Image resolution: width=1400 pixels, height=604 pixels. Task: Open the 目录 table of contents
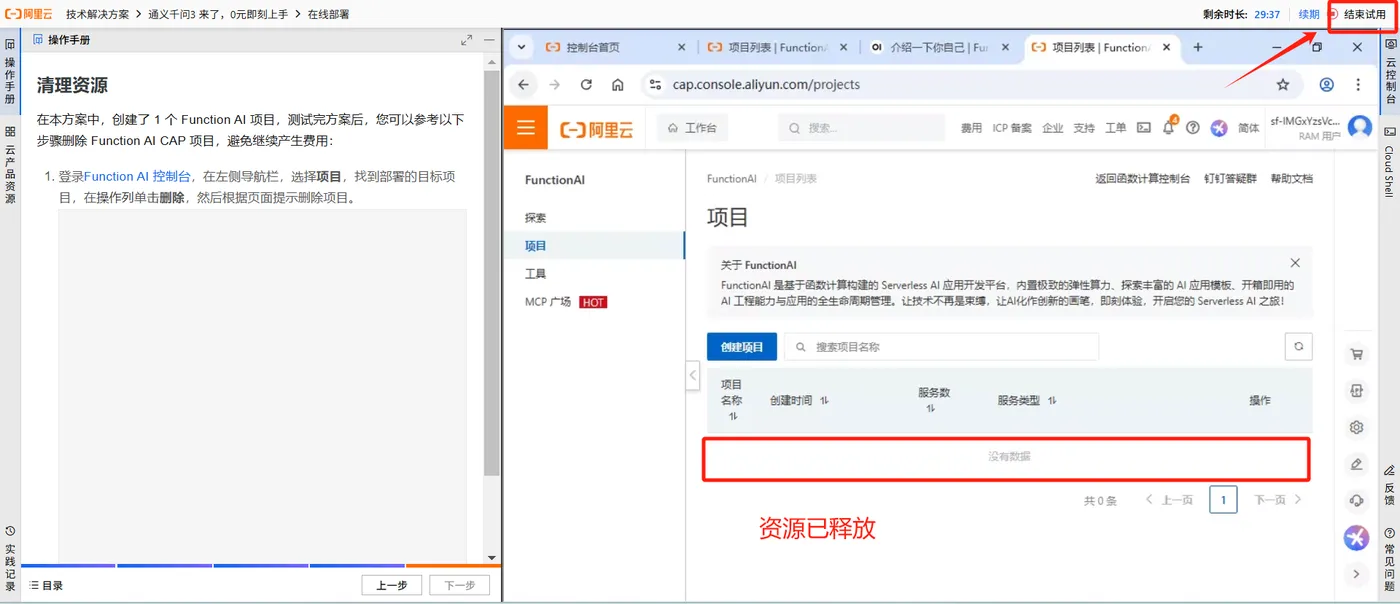[x=46, y=585]
